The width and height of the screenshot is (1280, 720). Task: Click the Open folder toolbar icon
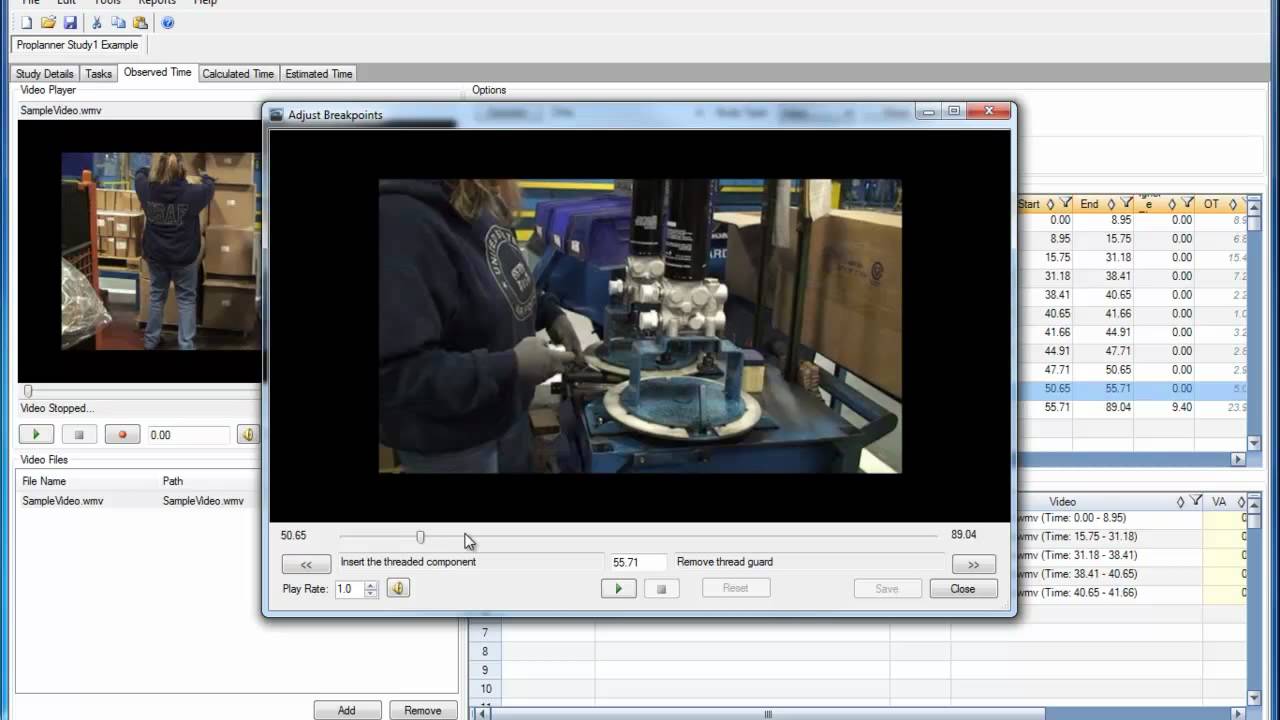(x=48, y=23)
